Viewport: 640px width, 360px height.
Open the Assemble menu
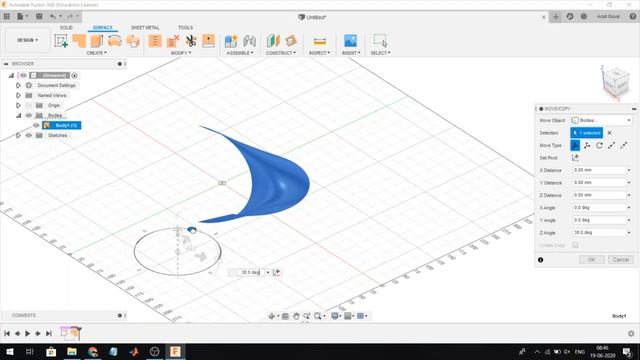pos(240,53)
